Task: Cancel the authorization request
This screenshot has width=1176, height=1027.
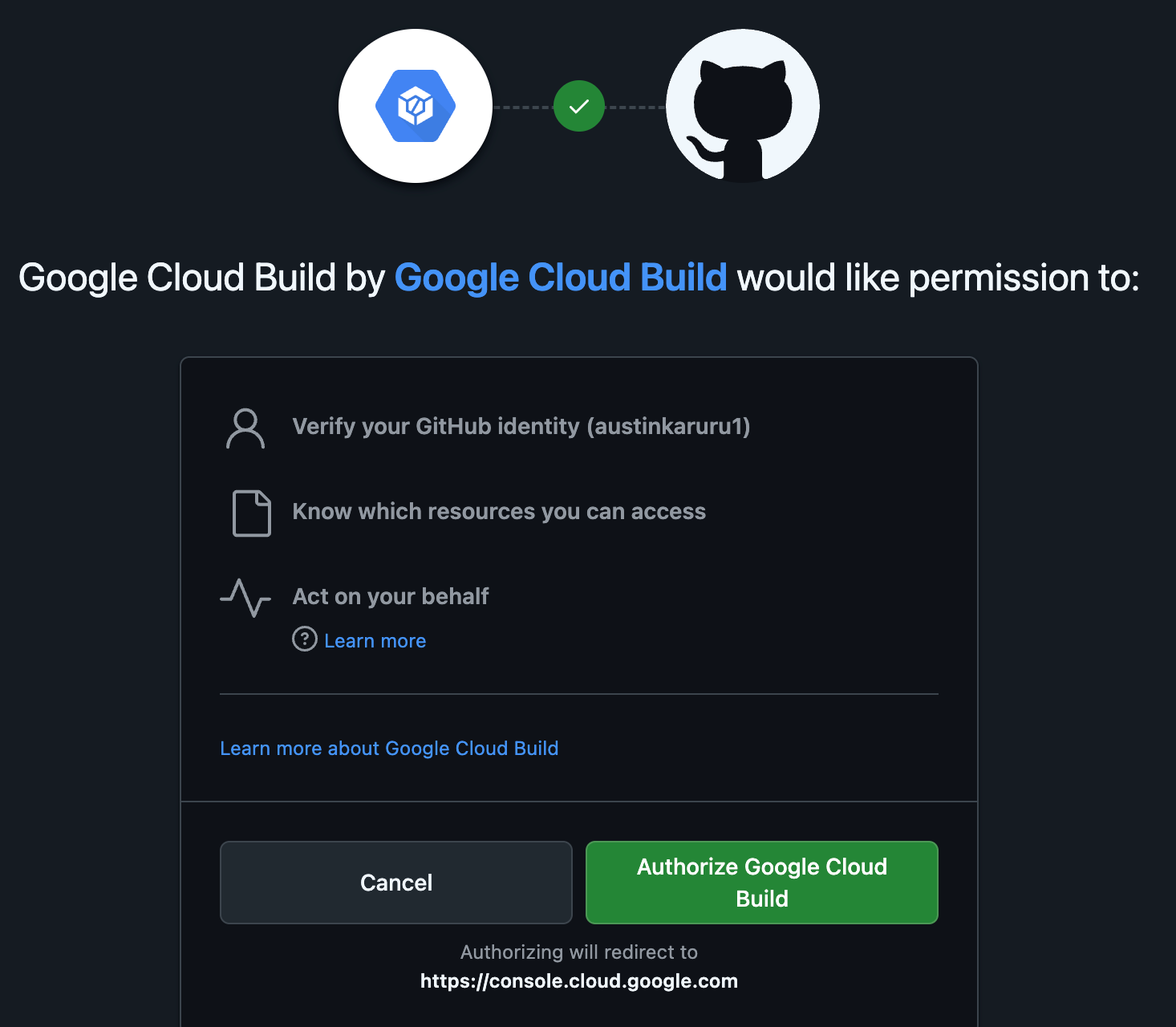Action: pyautogui.click(x=395, y=883)
